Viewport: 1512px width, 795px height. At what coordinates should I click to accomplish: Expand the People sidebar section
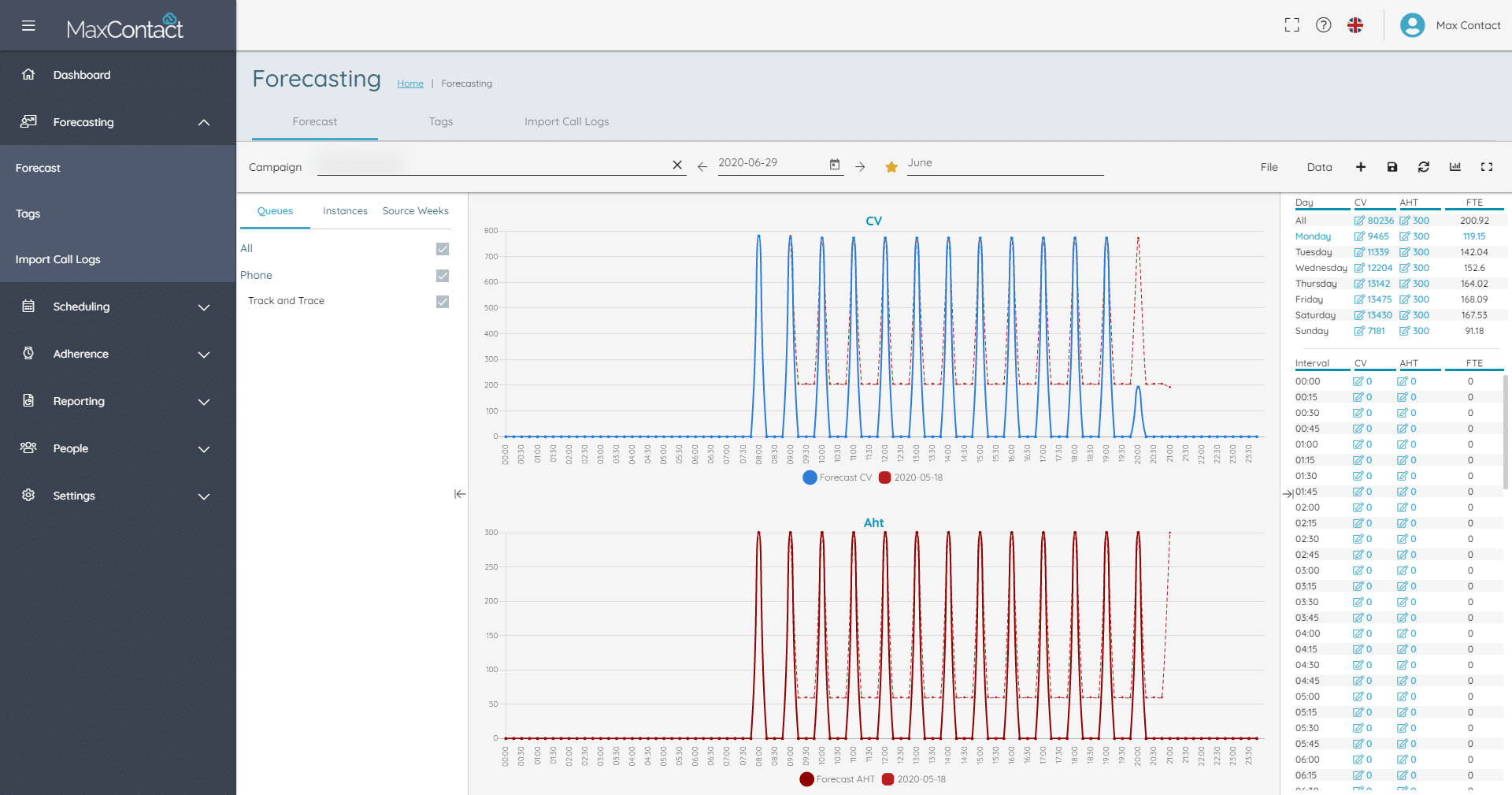[x=204, y=449]
